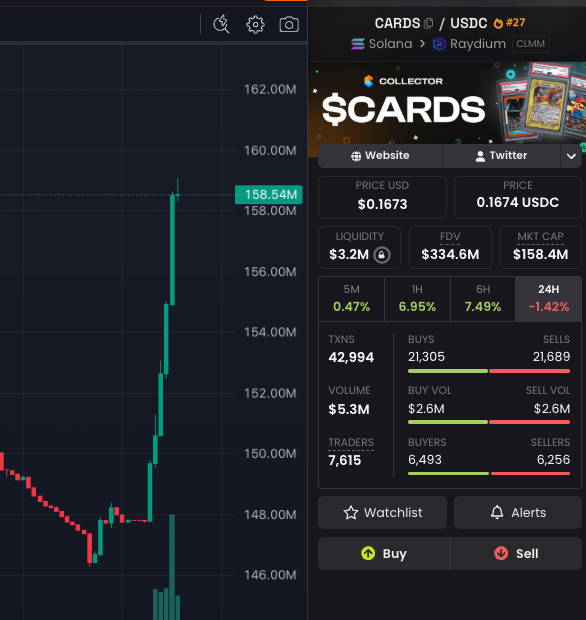586x620 pixels.
Task: Open the Website link button
Action: pos(380,156)
